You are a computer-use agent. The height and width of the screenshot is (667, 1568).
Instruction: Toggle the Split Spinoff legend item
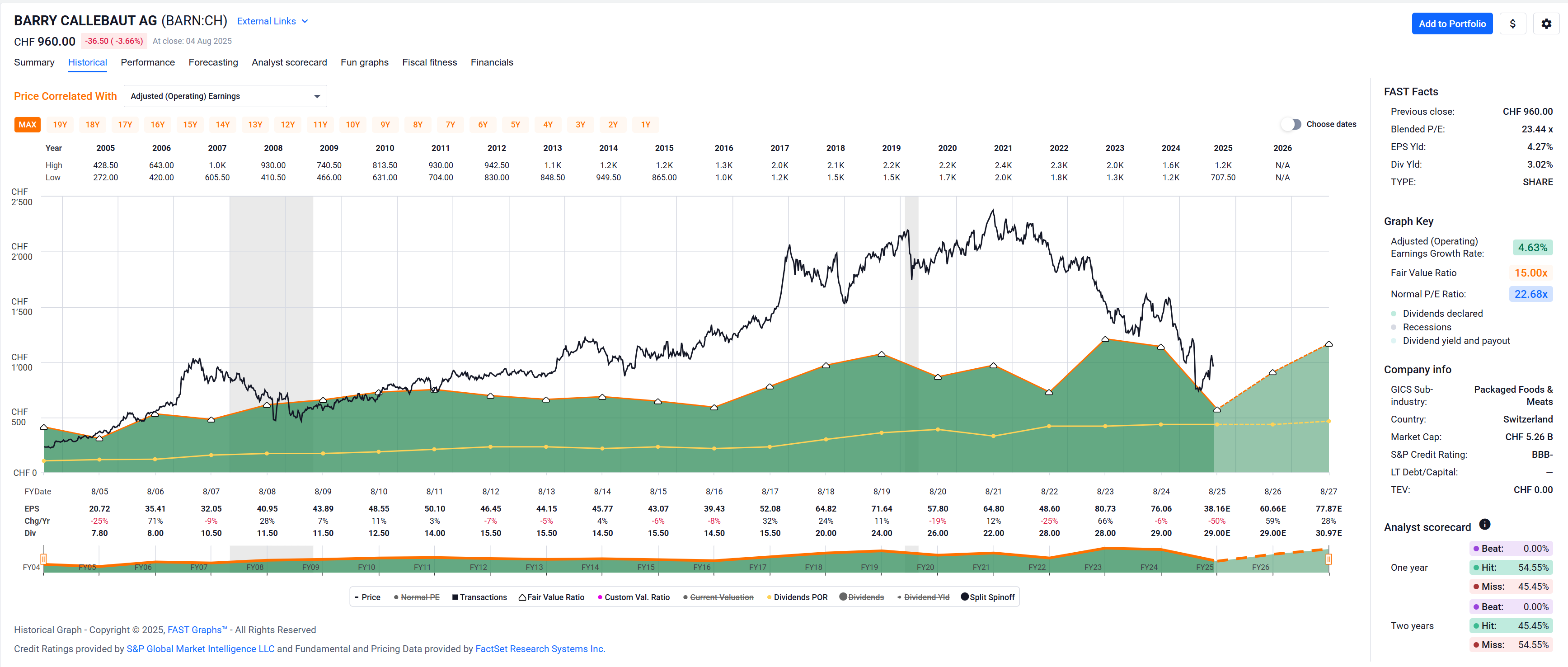pos(987,597)
